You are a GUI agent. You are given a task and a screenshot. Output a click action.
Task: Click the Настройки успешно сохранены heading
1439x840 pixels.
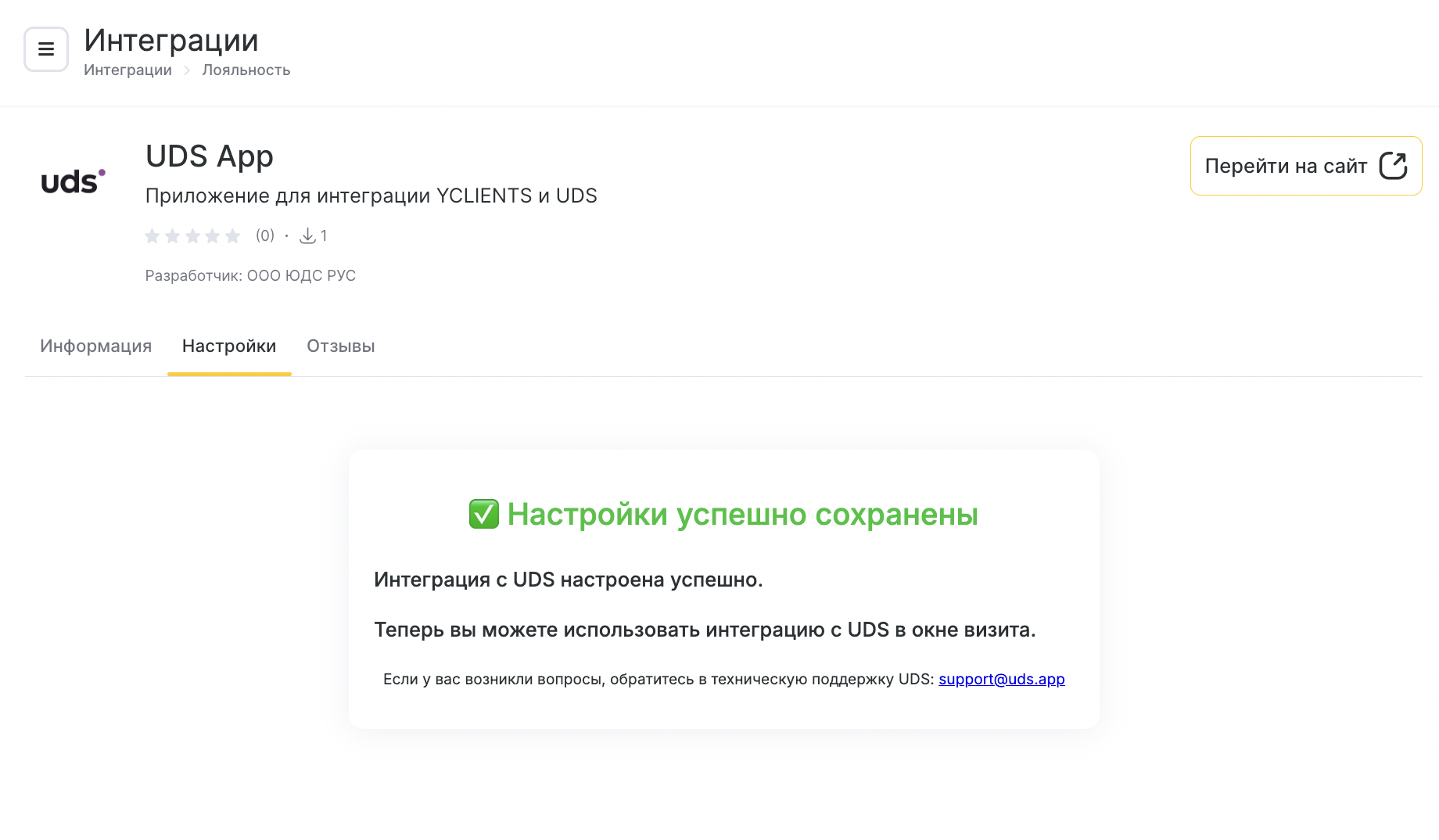(x=742, y=514)
